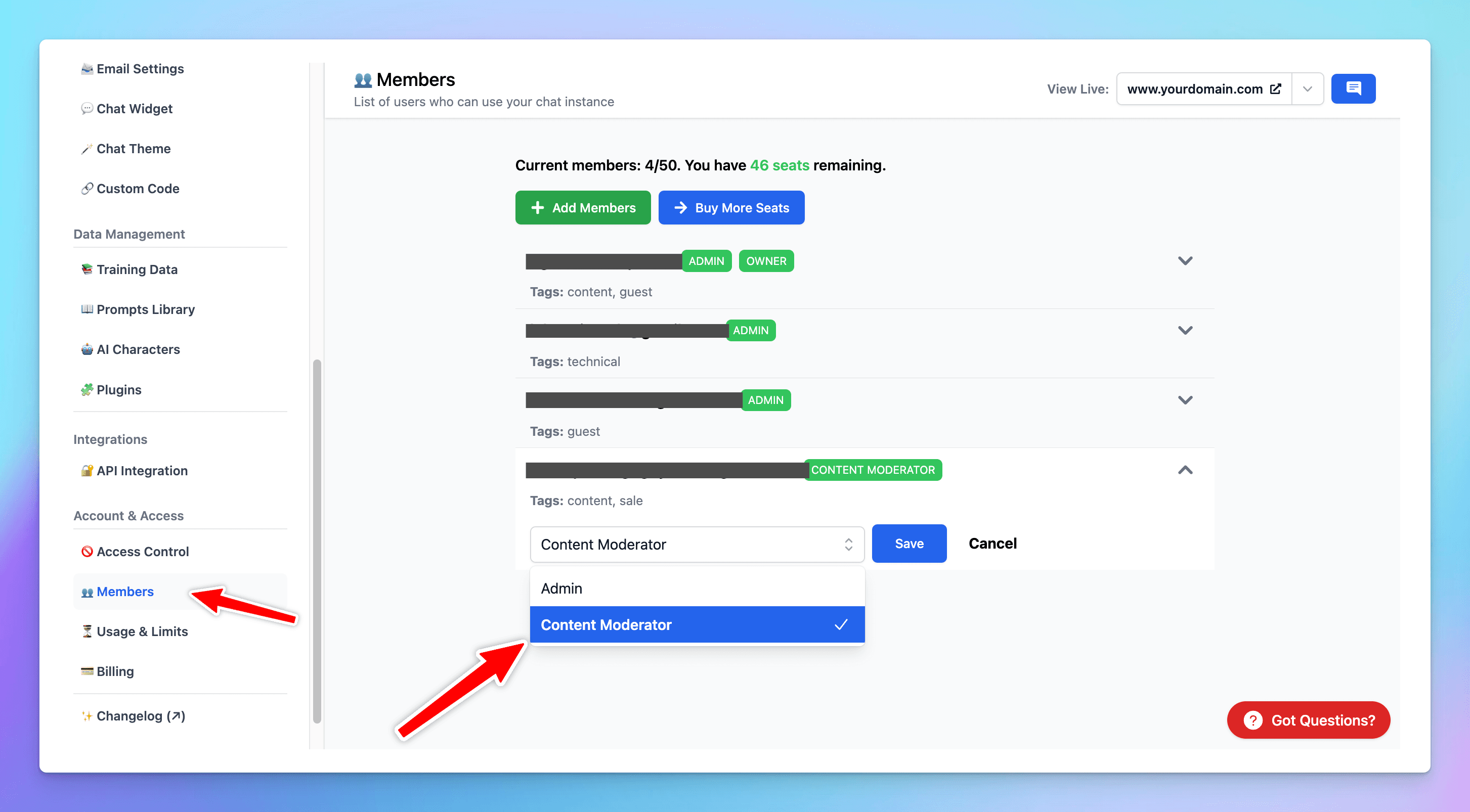Open Usage & Limits in sidebar
Screen dimensions: 1470x812
[142, 631]
